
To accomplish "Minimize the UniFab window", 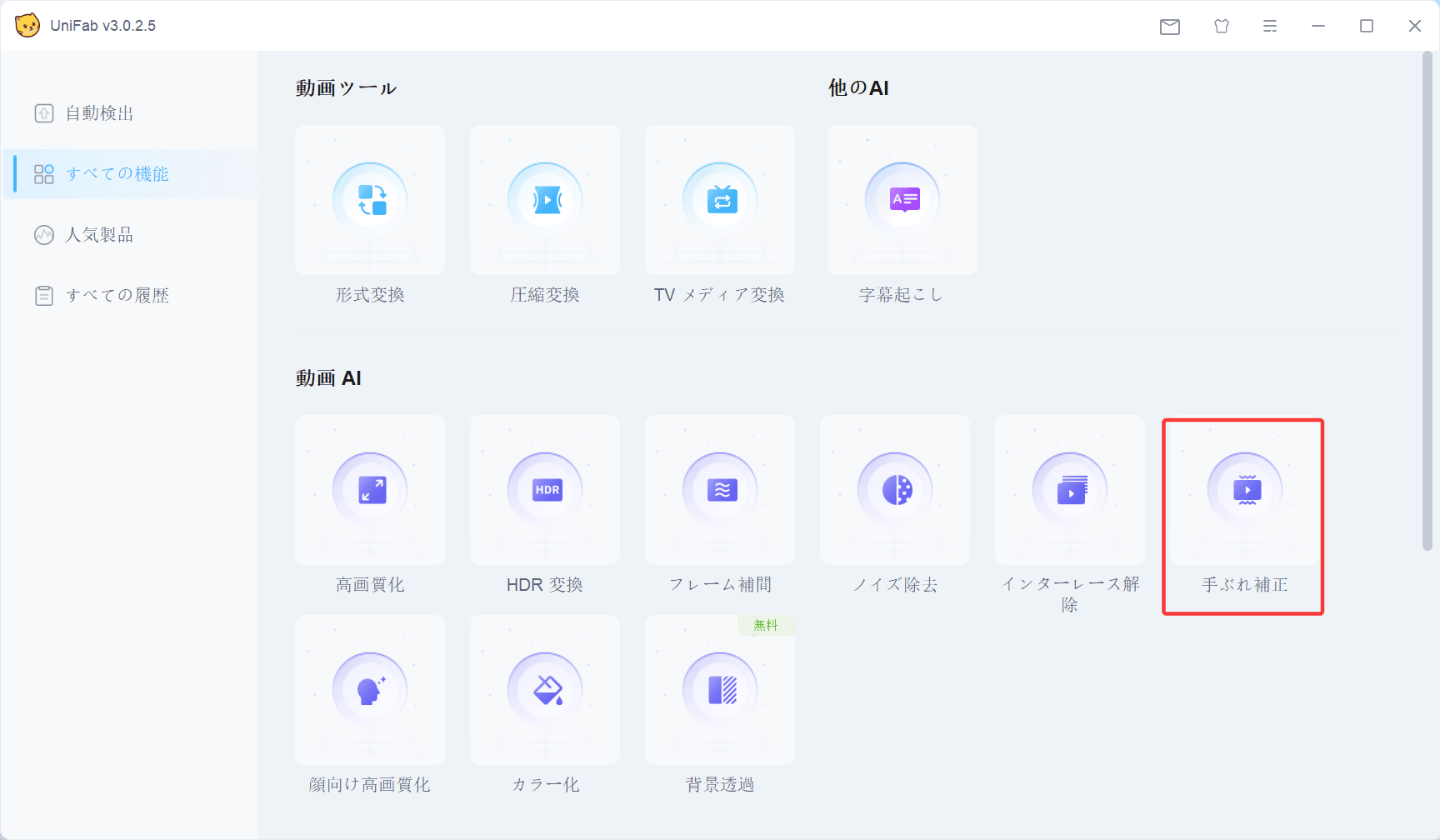I will point(1318,27).
